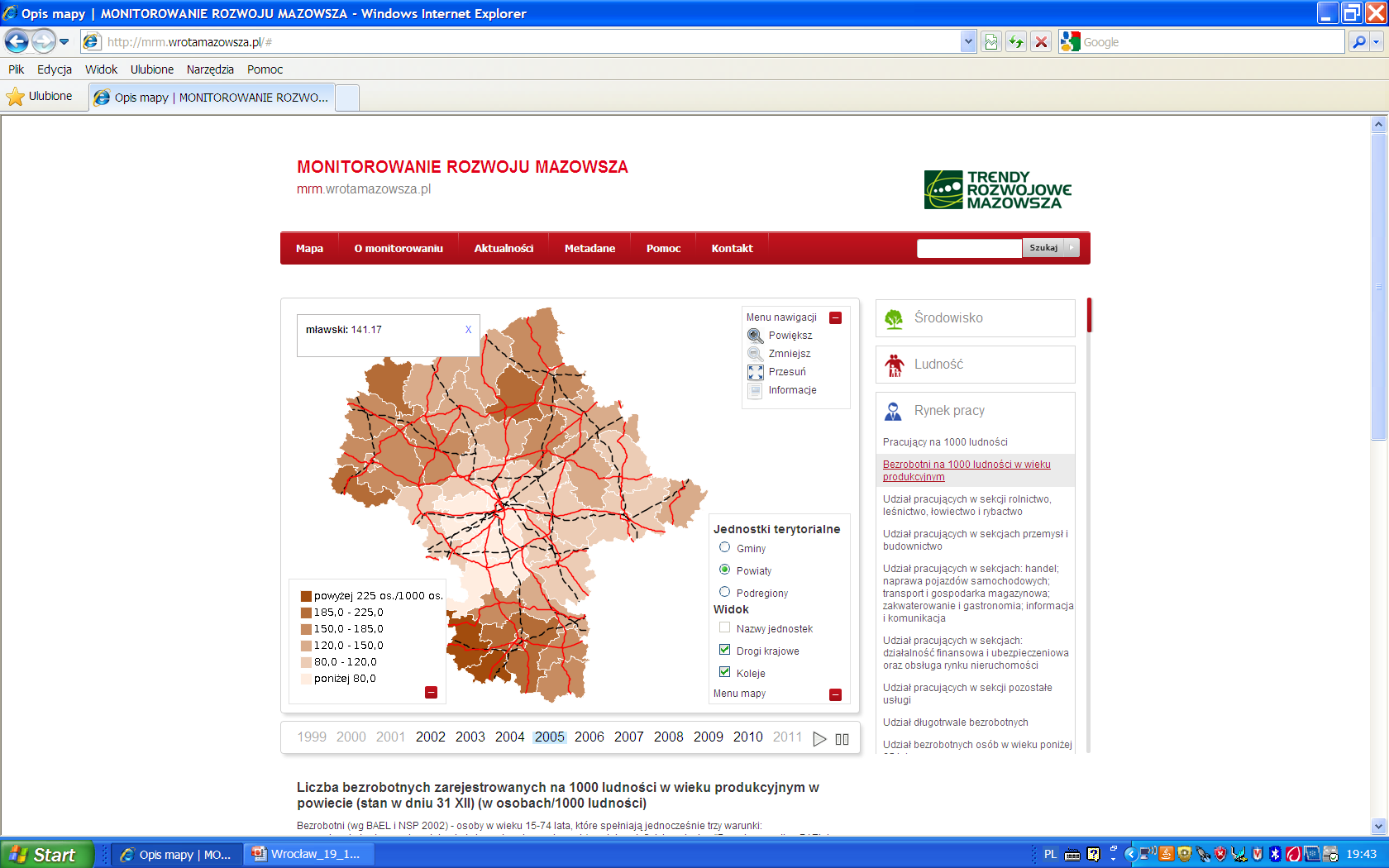This screenshot has width=1389, height=868.
Task: Switch to Wrocław_19_1 taskbar window
Action: (309, 854)
